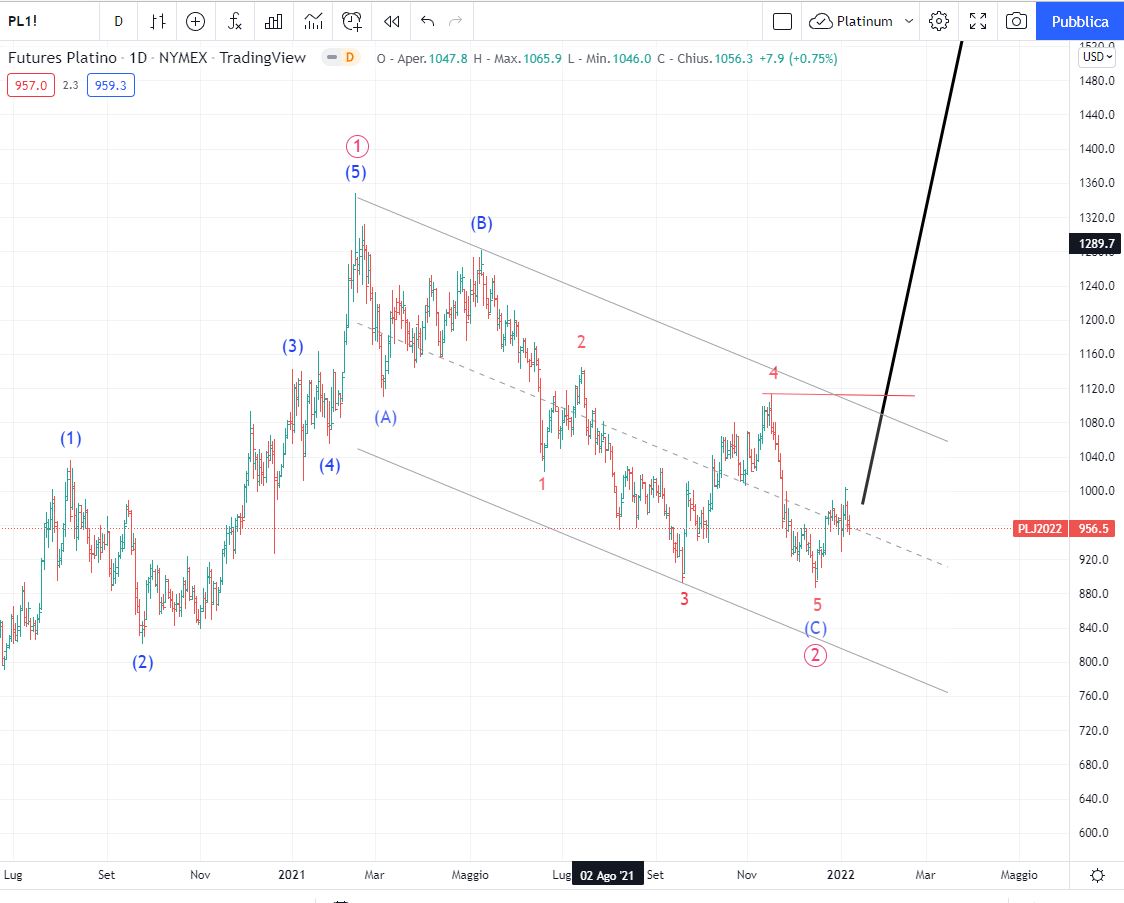Image resolution: width=1124 pixels, height=903 pixels.
Task: Select the blue (5) wave label
Action: click(356, 172)
